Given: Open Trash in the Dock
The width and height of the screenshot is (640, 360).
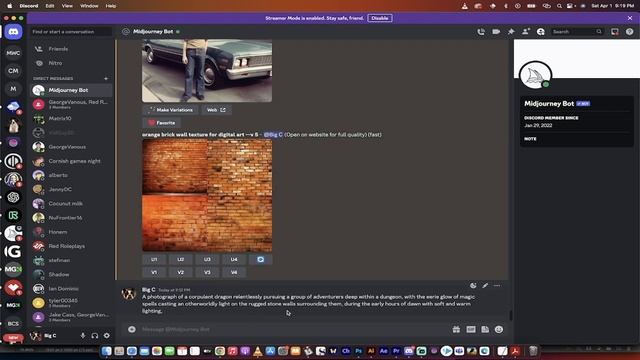Looking at the screenshot, I should click(533, 351).
